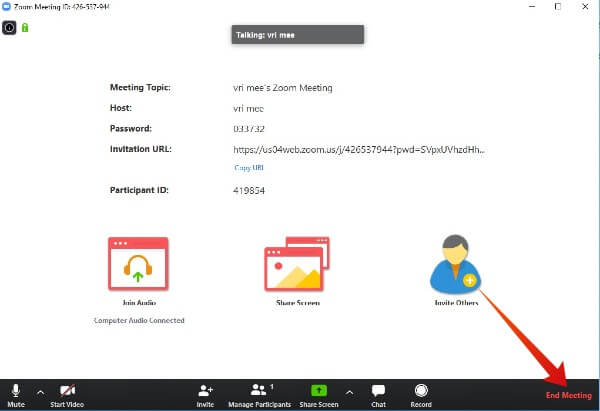Start recording with Record button
The height and width of the screenshot is (411, 600).
[421, 395]
